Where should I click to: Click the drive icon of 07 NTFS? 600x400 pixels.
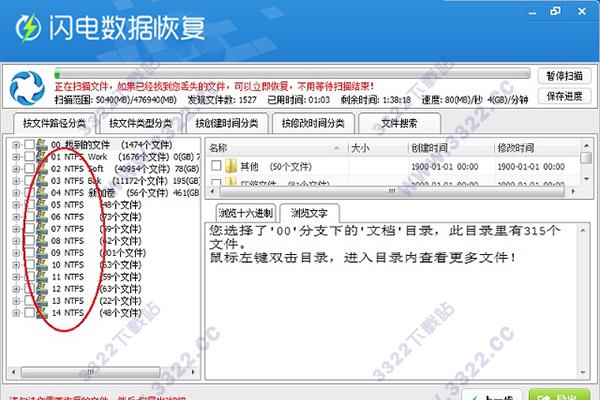tap(42, 229)
